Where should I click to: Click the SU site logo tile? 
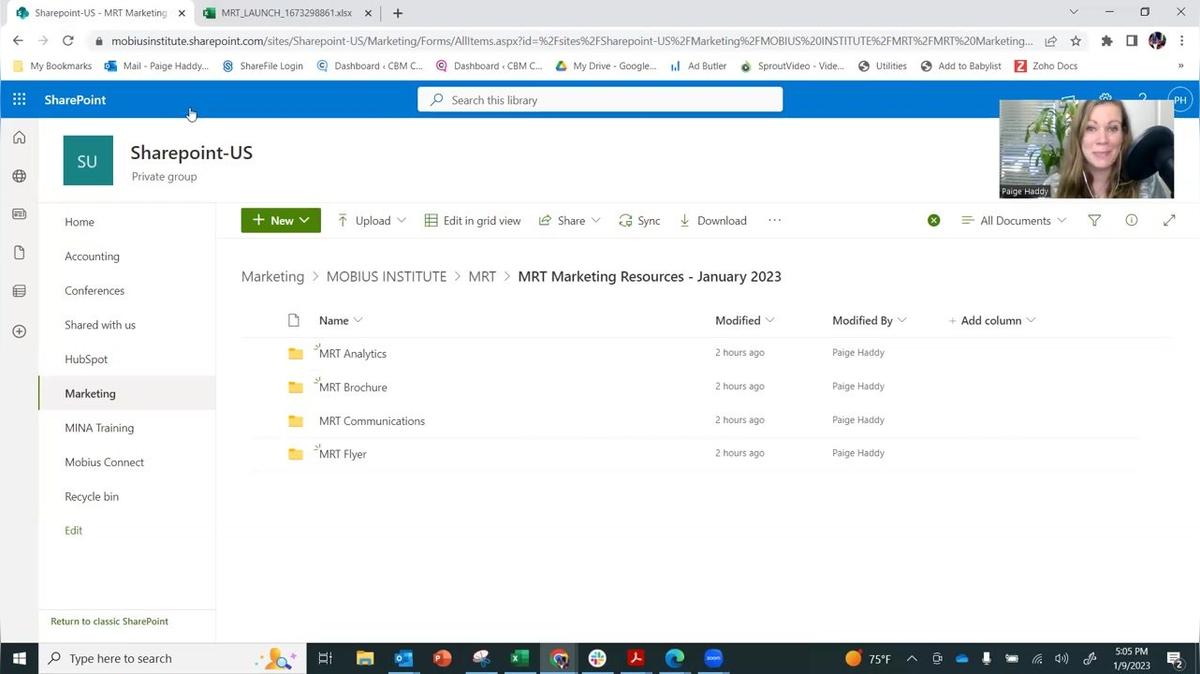click(88, 161)
